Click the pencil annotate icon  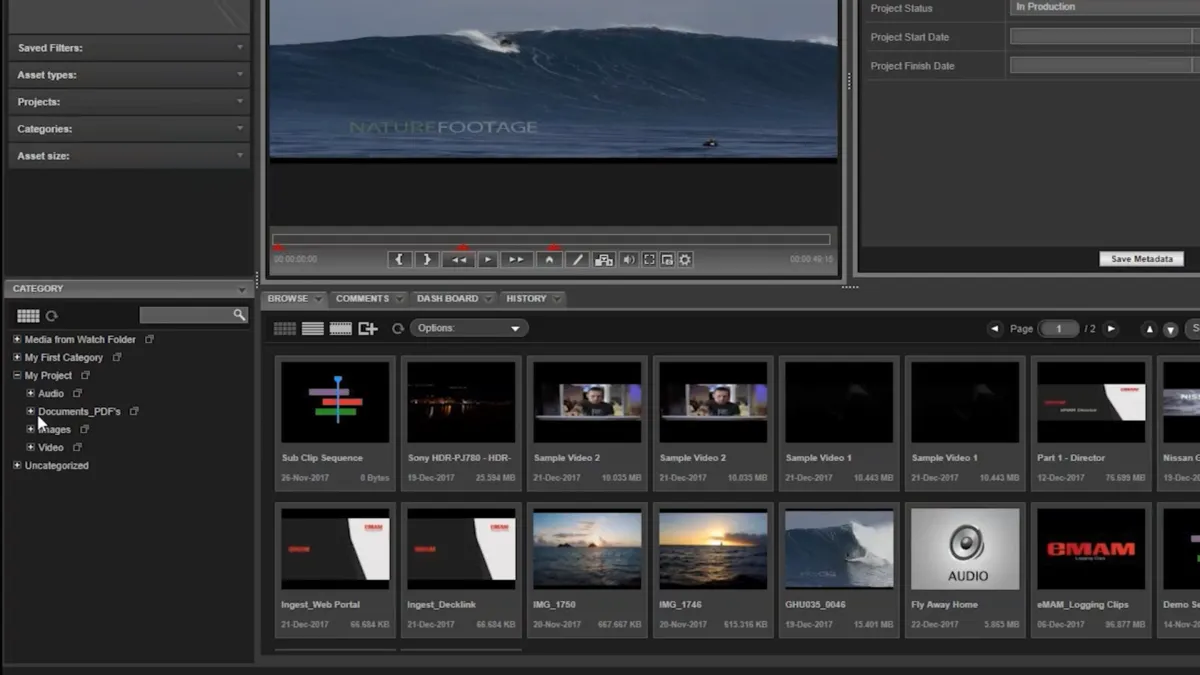point(576,259)
